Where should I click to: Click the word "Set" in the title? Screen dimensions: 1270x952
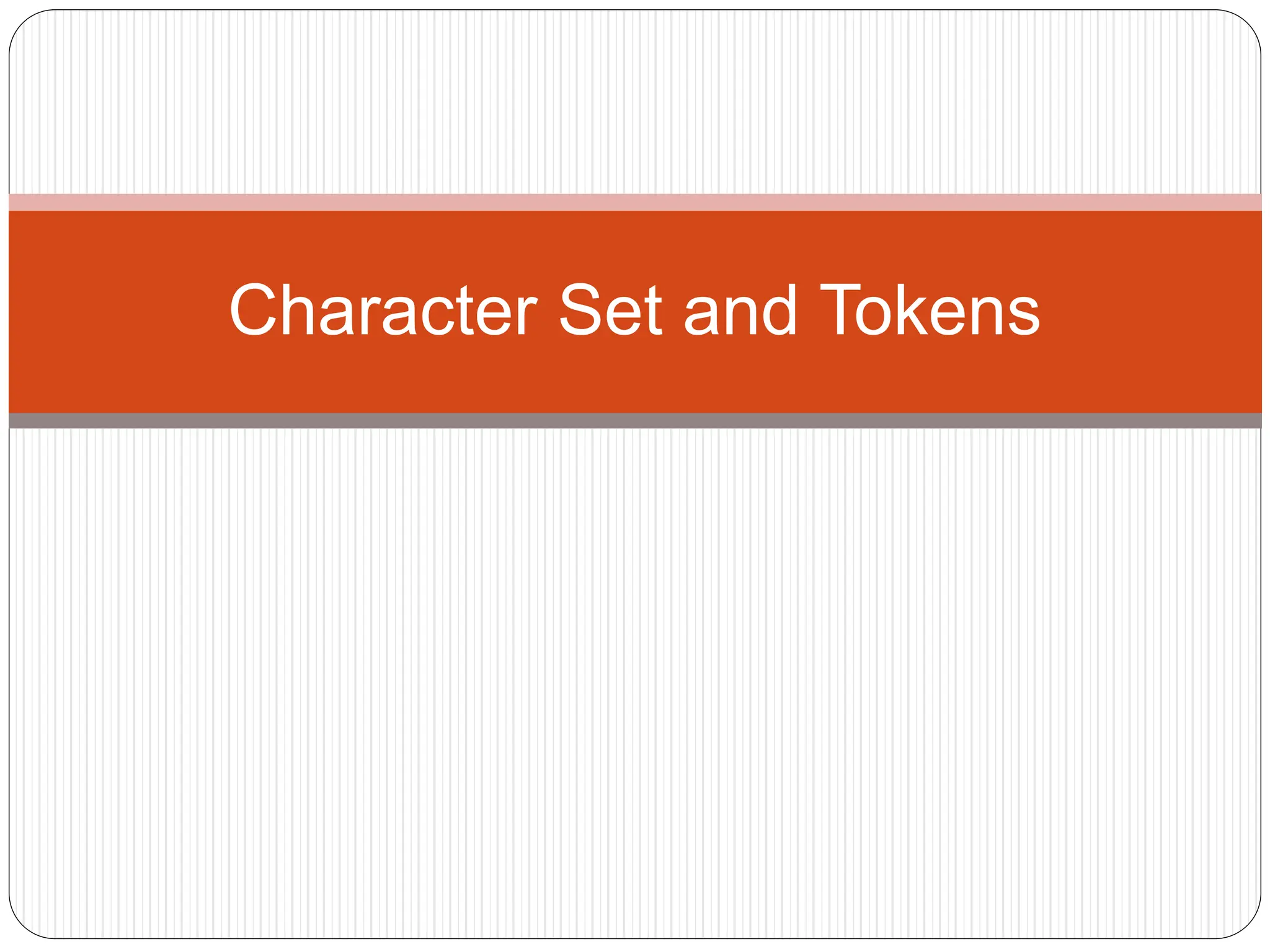611,310
